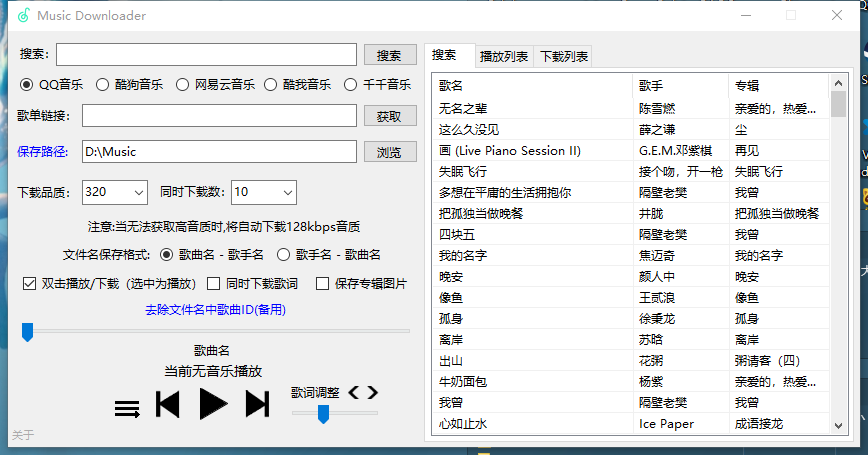
Task: Click the 获取 button
Action: pyautogui.click(x=390, y=116)
